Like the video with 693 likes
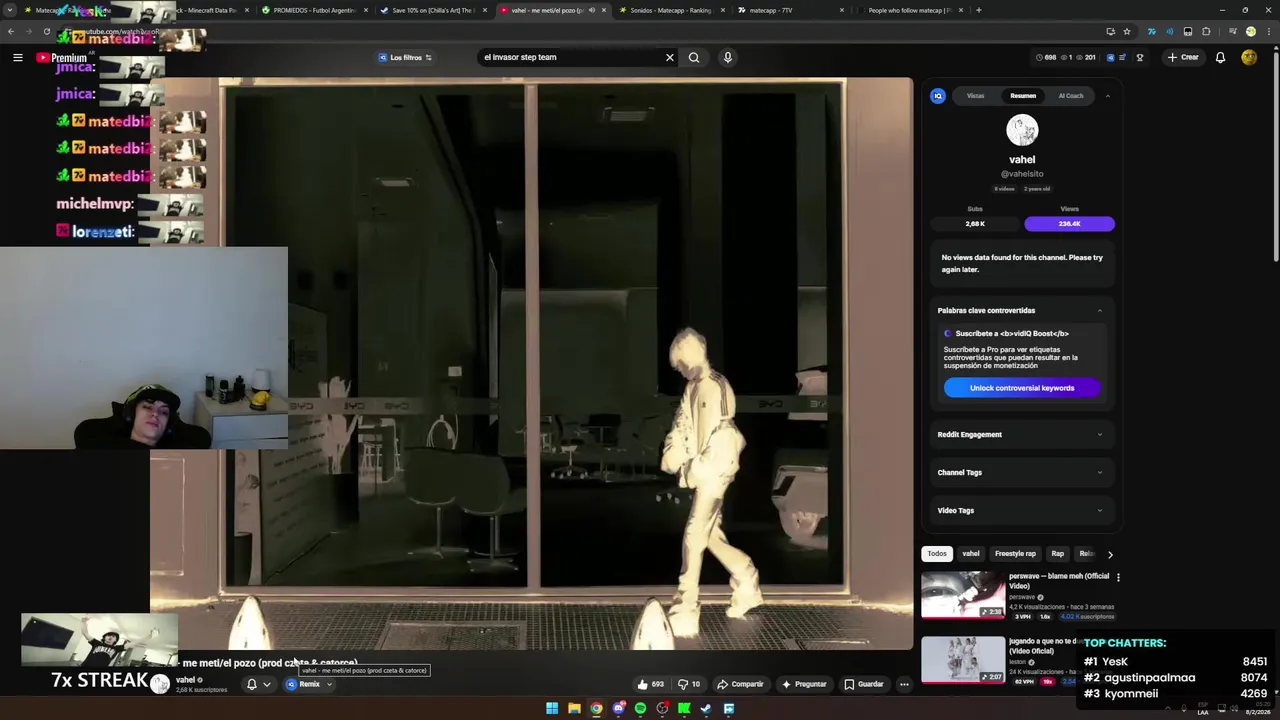The image size is (1280, 720). [651, 684]
